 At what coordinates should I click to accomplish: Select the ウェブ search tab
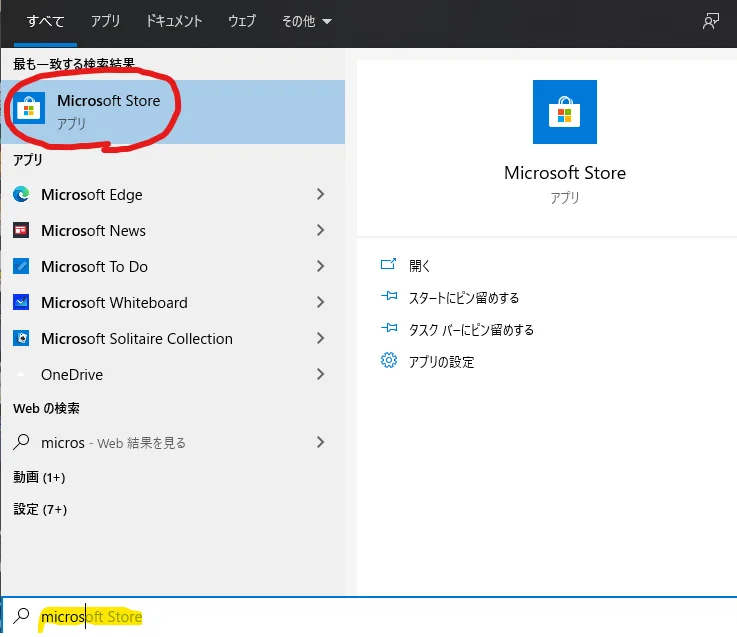[x=241, y=21]
